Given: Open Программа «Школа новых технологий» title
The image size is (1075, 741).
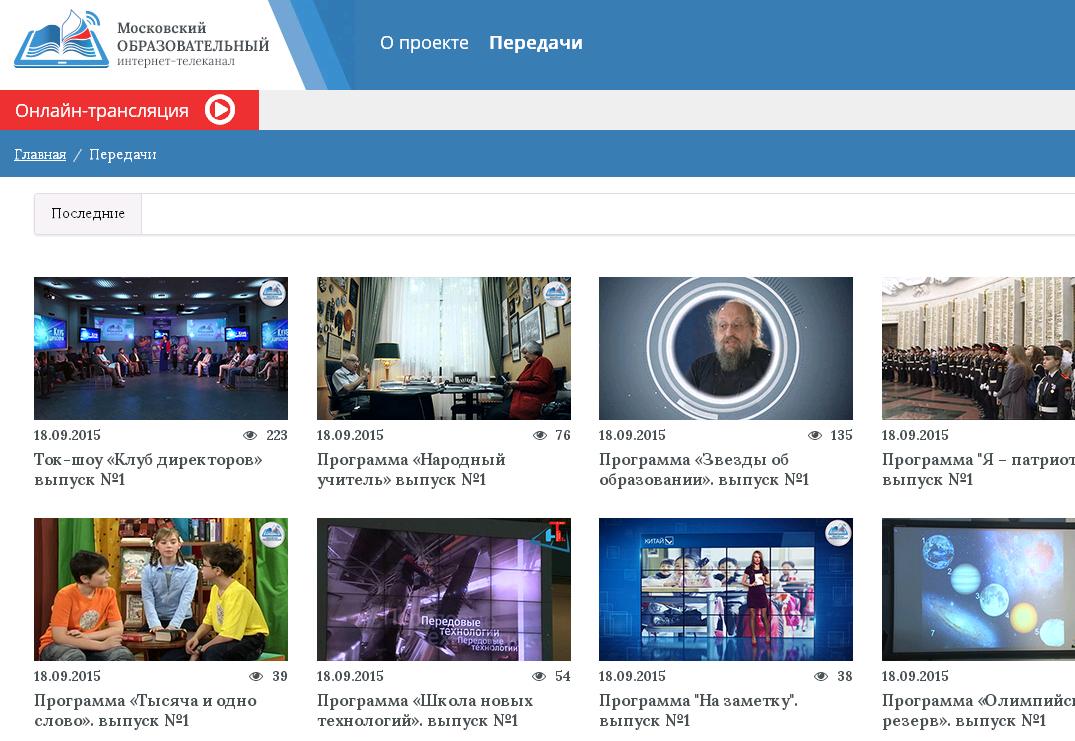Looking at the screenshot, I should 425,711.
